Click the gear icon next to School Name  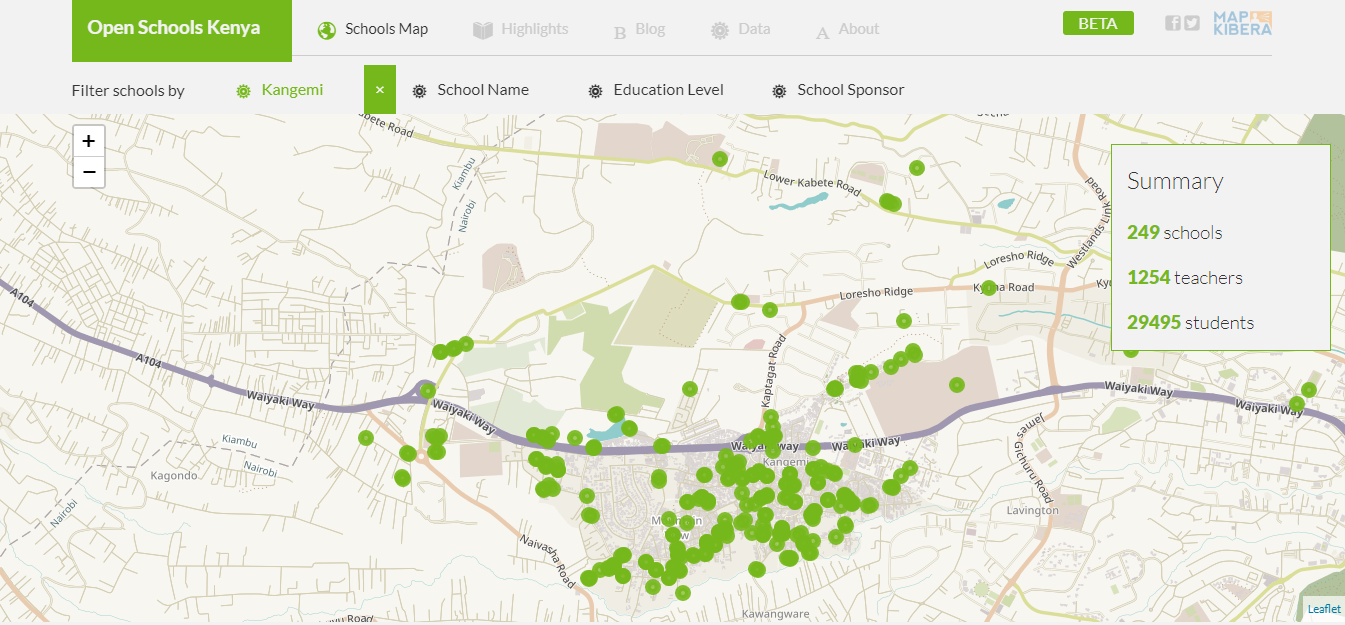419,91
